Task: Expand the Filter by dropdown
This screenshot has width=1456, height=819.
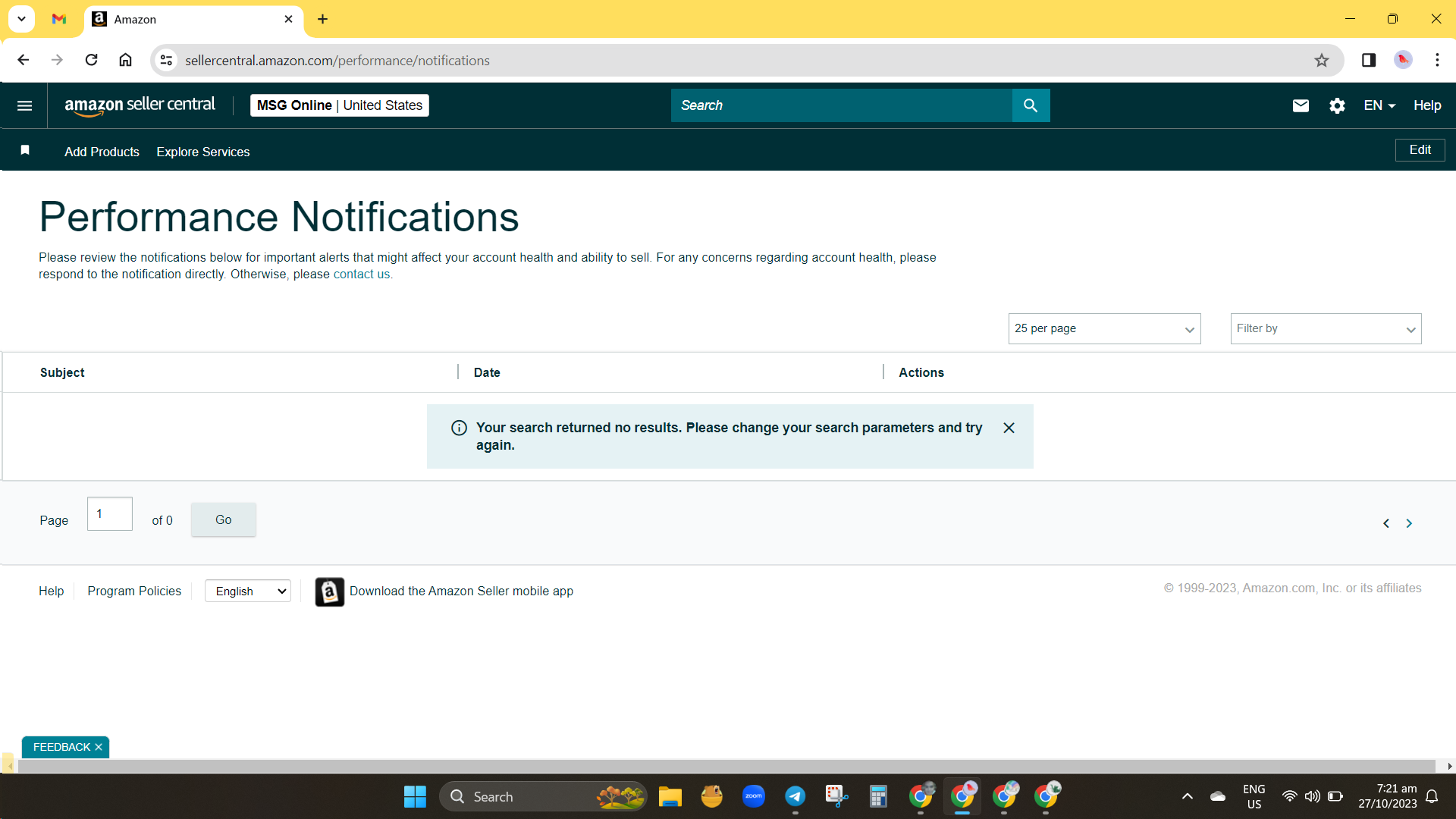Action: pos(1326,328)
